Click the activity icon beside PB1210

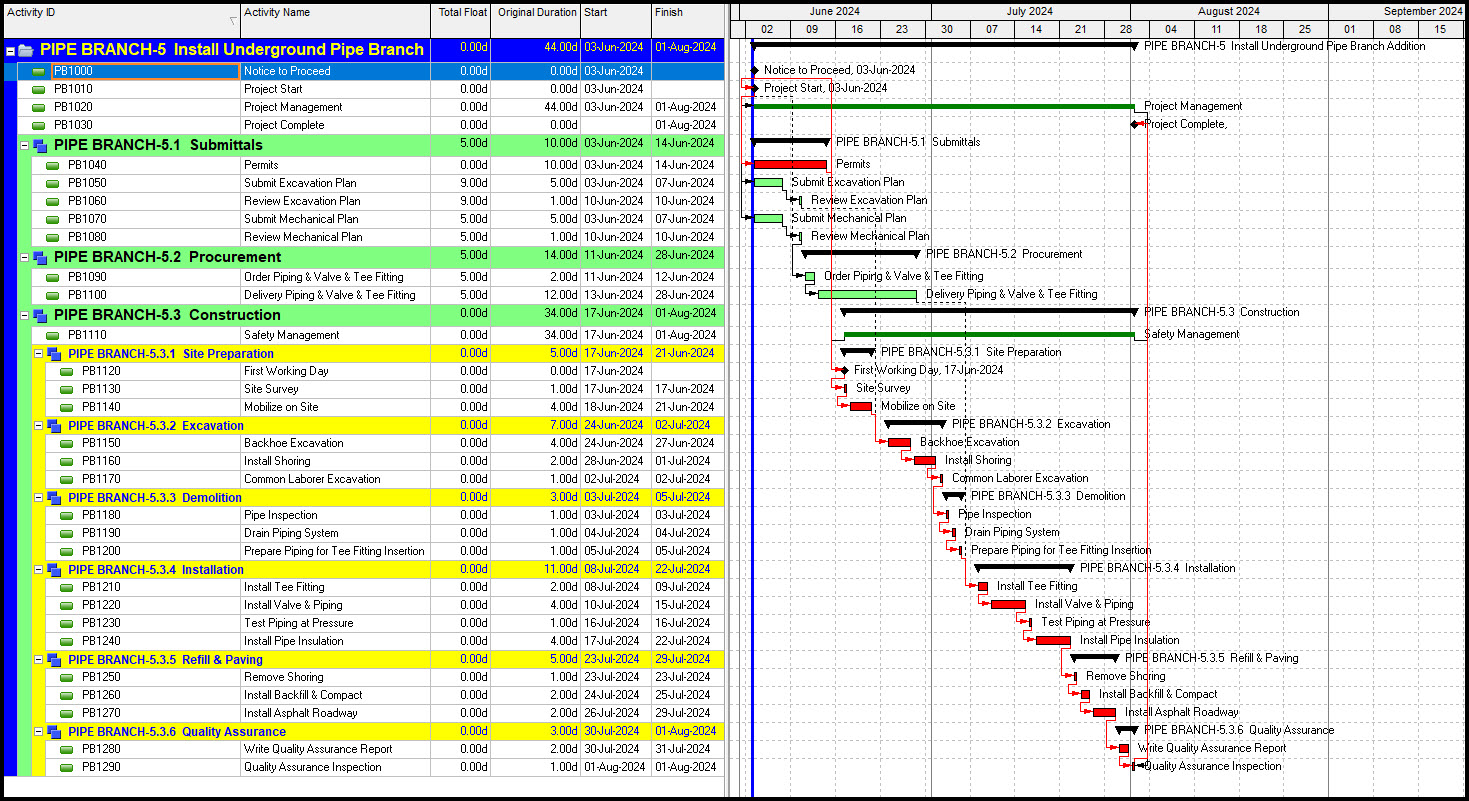[67, 588]
